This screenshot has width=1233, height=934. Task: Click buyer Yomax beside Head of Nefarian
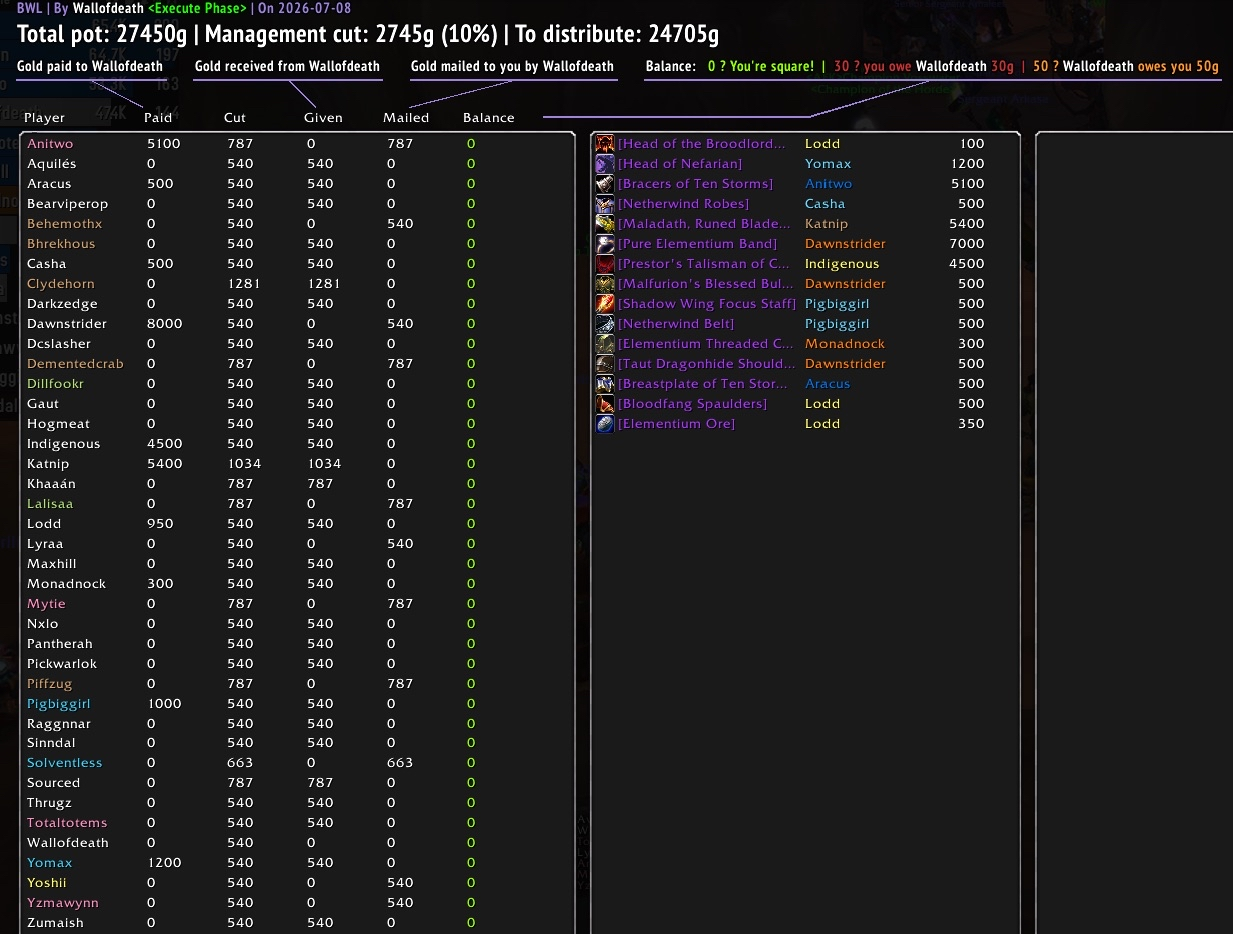click(x=828, y=164)
